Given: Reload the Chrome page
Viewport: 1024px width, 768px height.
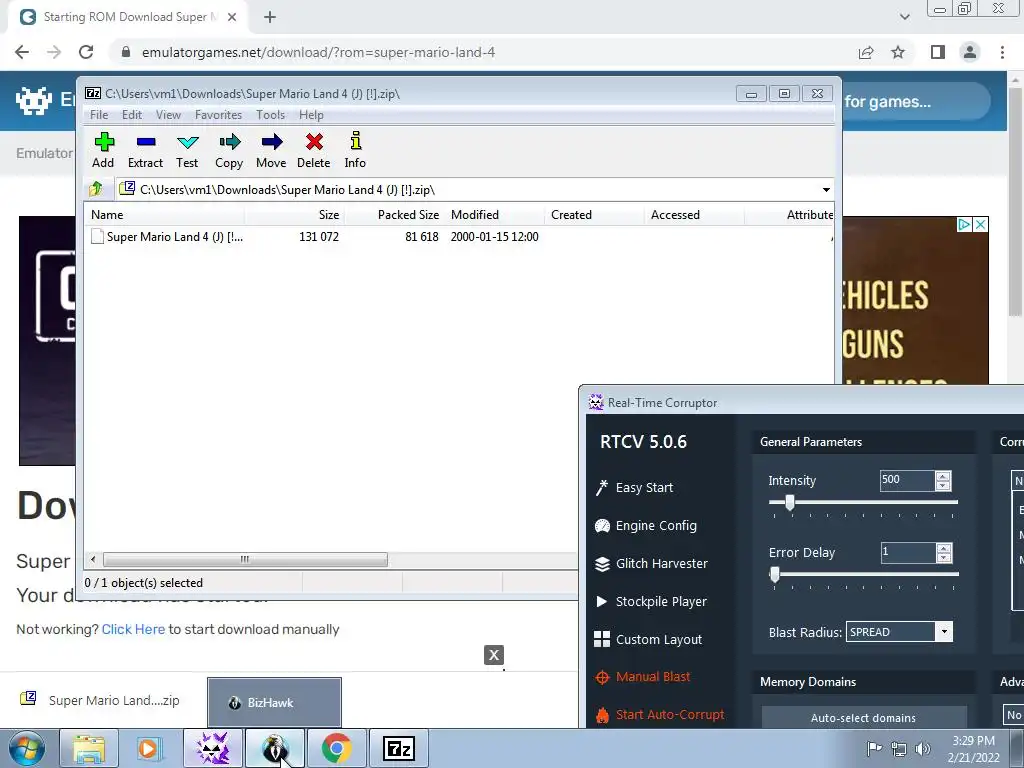Looking at the screenshot, I should (x=86, y=52).
